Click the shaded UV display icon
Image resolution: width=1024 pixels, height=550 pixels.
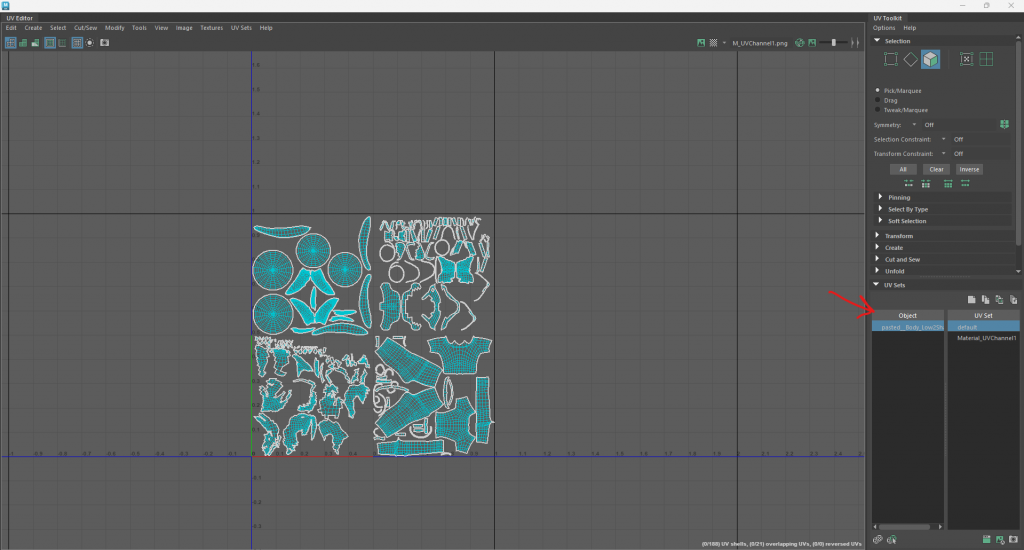pyautogui.click(x=24, y=43)
